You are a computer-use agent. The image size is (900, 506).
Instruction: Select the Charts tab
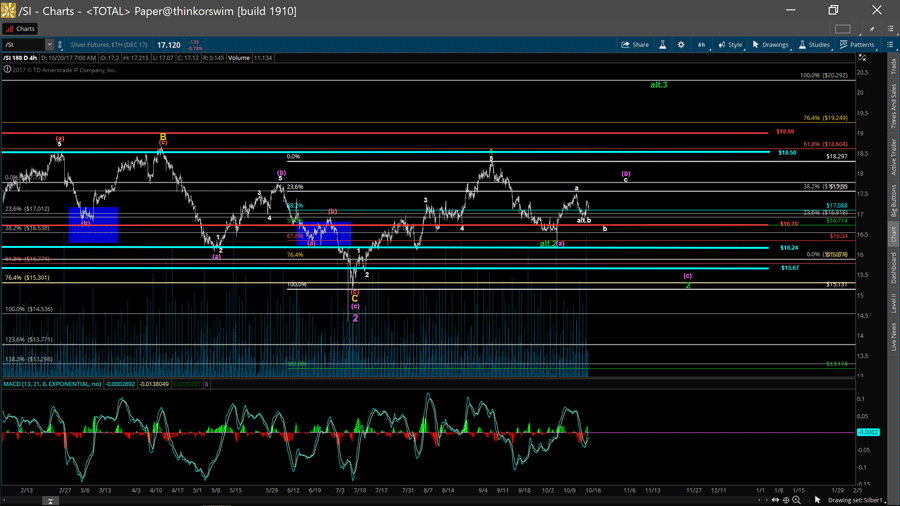20,29
